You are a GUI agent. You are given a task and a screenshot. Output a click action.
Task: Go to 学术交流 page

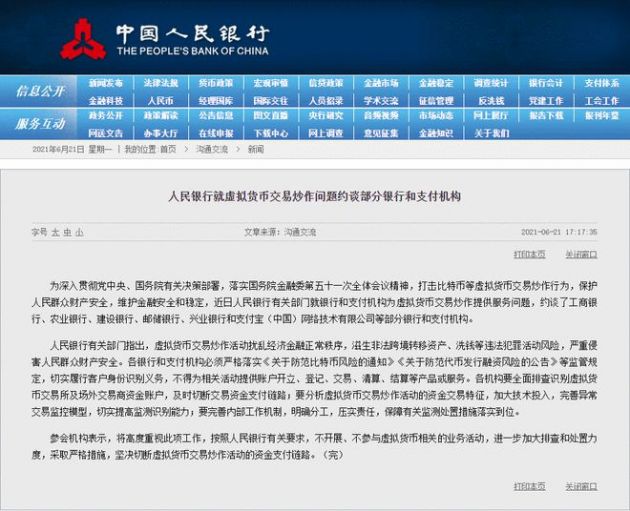[381, 100]
